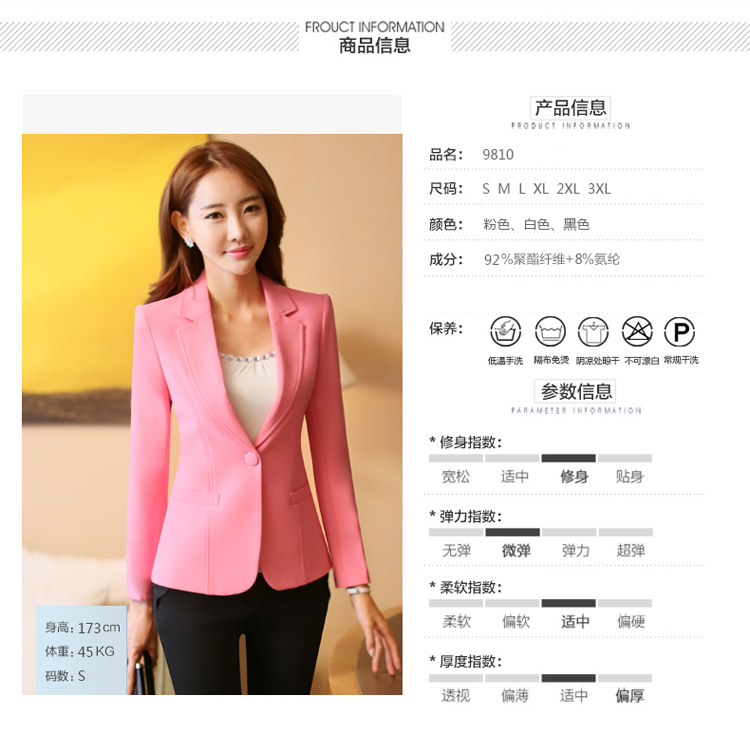Click the 产品信息 section heading
The width and height of the screenshot is (750, 752).
(x=570, y=108)
